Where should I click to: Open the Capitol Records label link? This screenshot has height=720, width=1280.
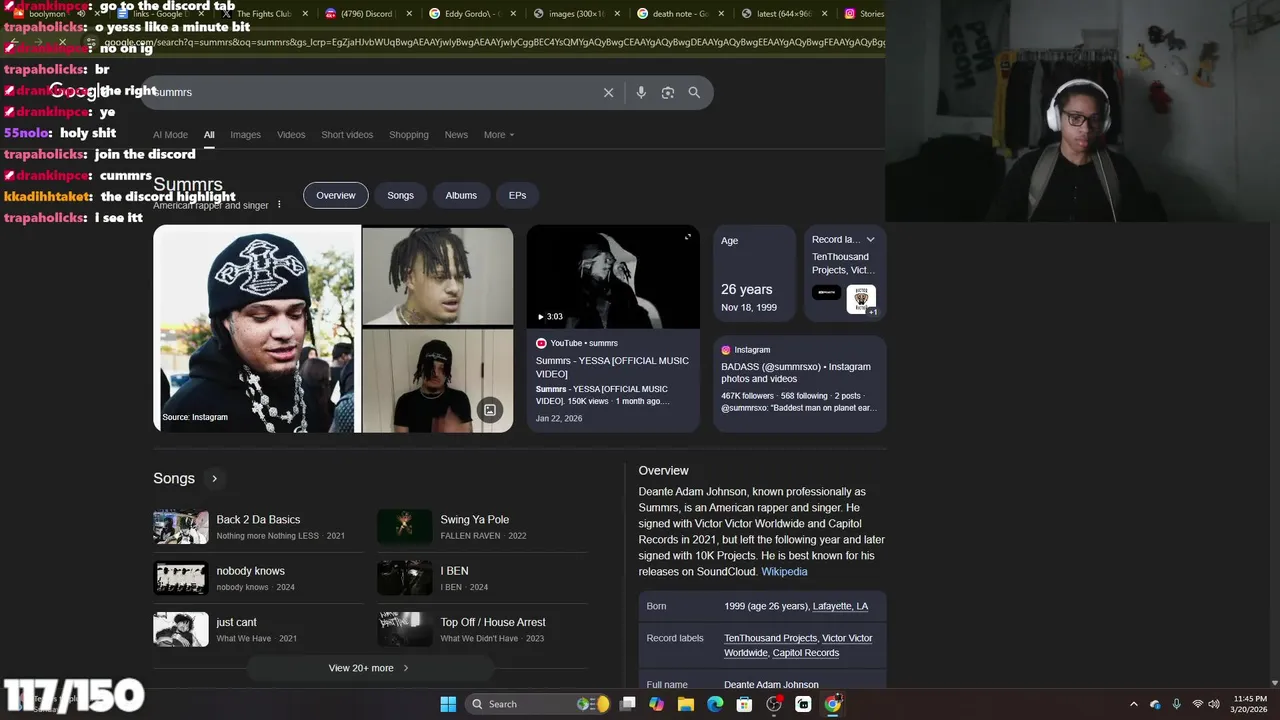pos(806,653)
